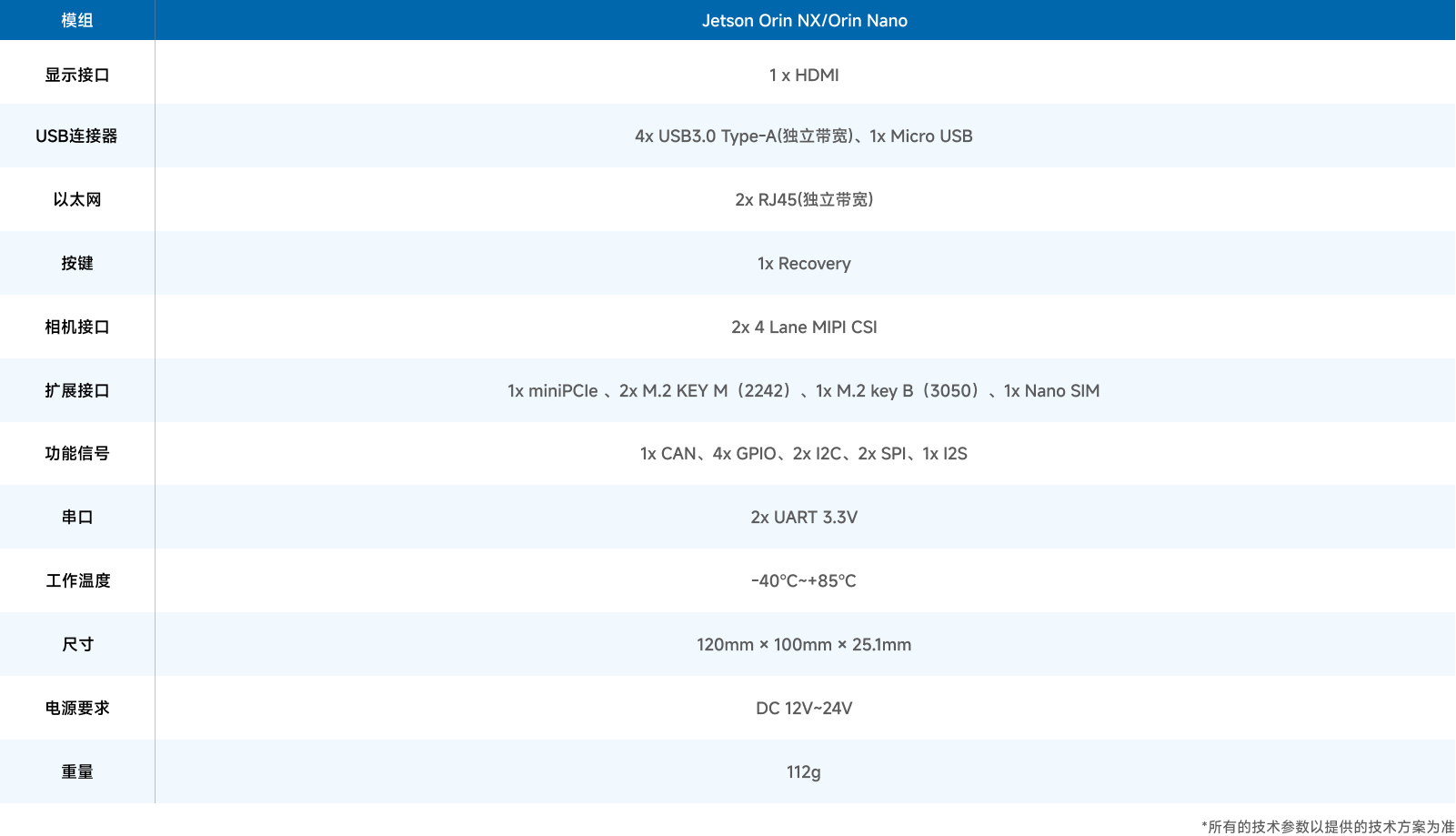This screenshot has width=1456, height=836.
Task: Click the 串口 row label
Action: coord(77,517)
